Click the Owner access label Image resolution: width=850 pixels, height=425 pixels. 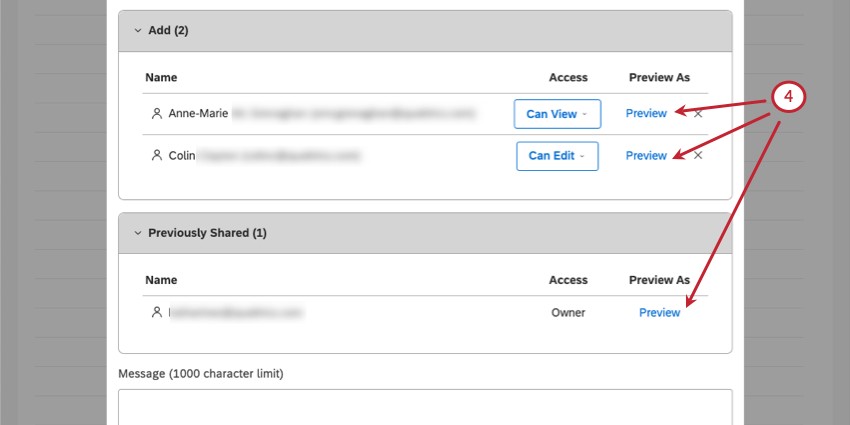point(568,312)
